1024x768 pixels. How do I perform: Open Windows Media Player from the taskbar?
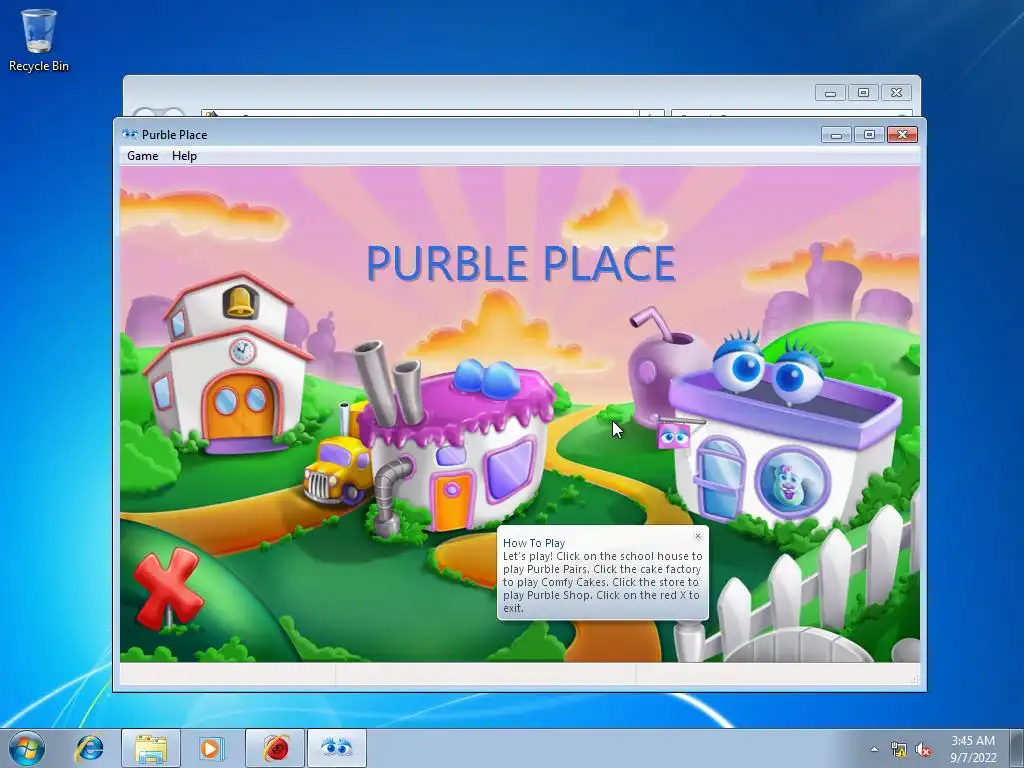tap(211, 748)
